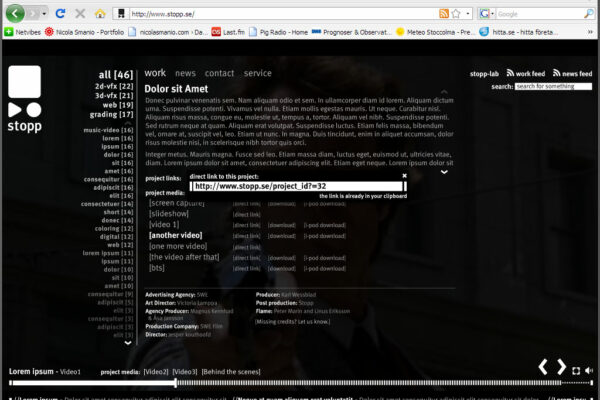Viewport: 600px width, 400px height.
Task: Filter by 2d-vfx [22] category
Action: tap(114, 87)
